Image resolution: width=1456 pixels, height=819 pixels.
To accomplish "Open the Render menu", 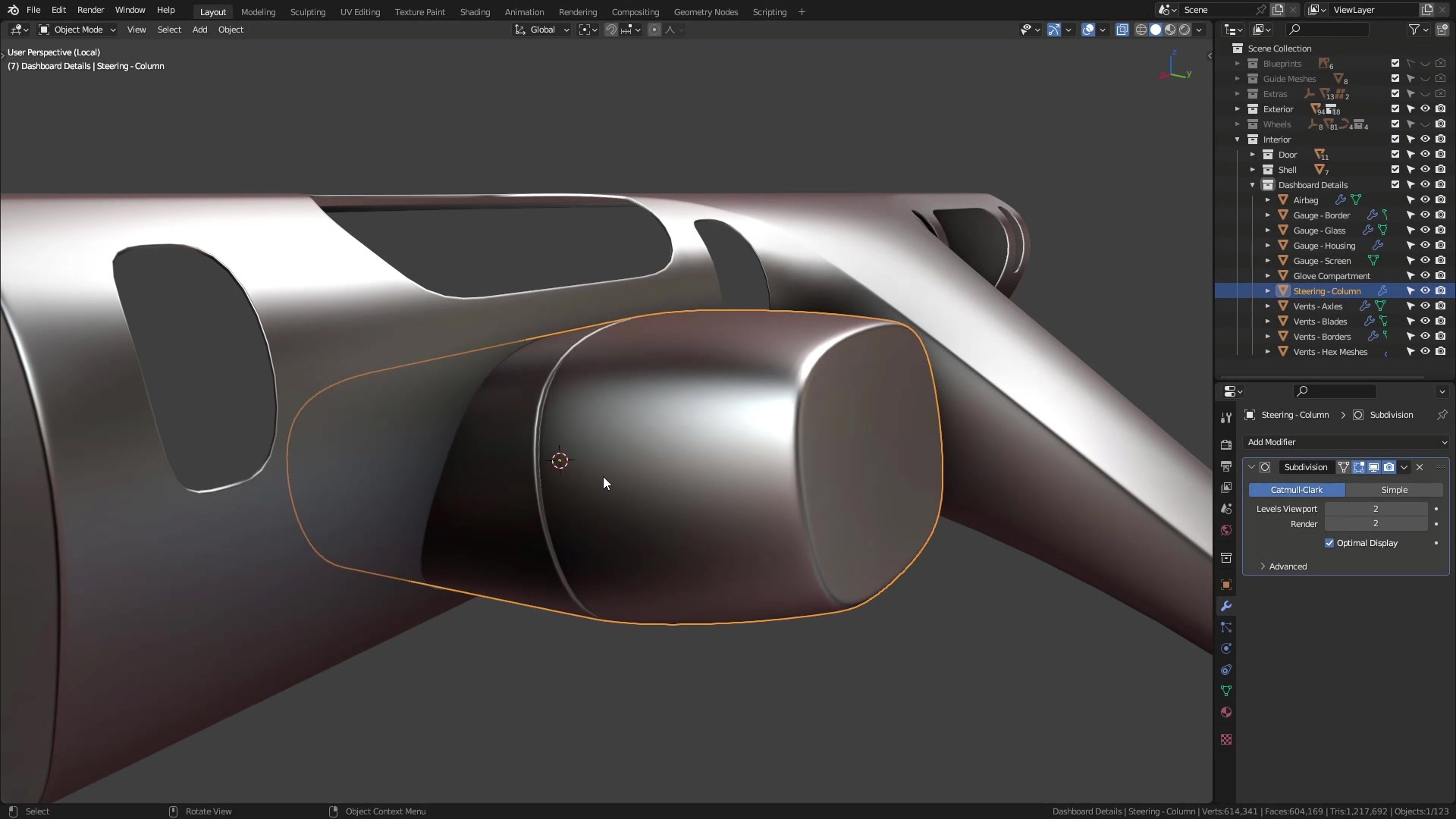I will click(90, 10).
